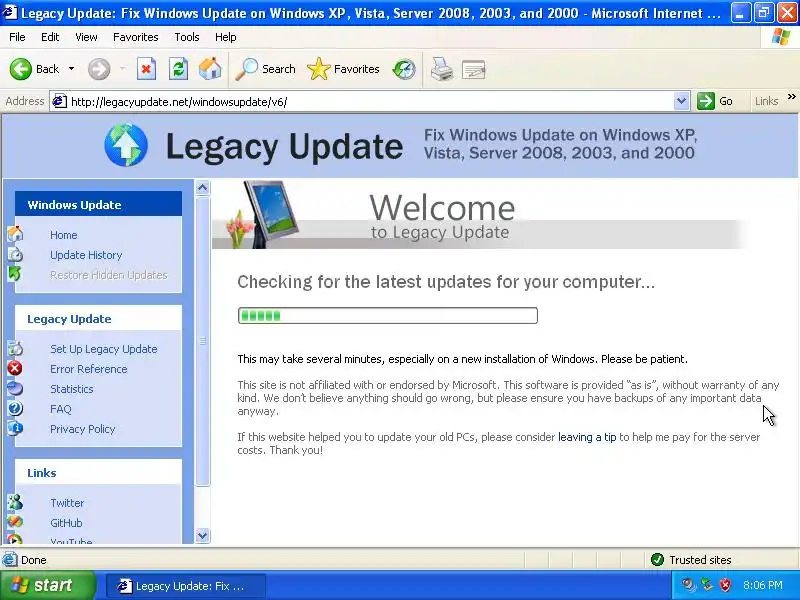Screen dimensions: 800x600
Task: Open the Update History link
Action: pyautogui.click(x=86, y=255)
